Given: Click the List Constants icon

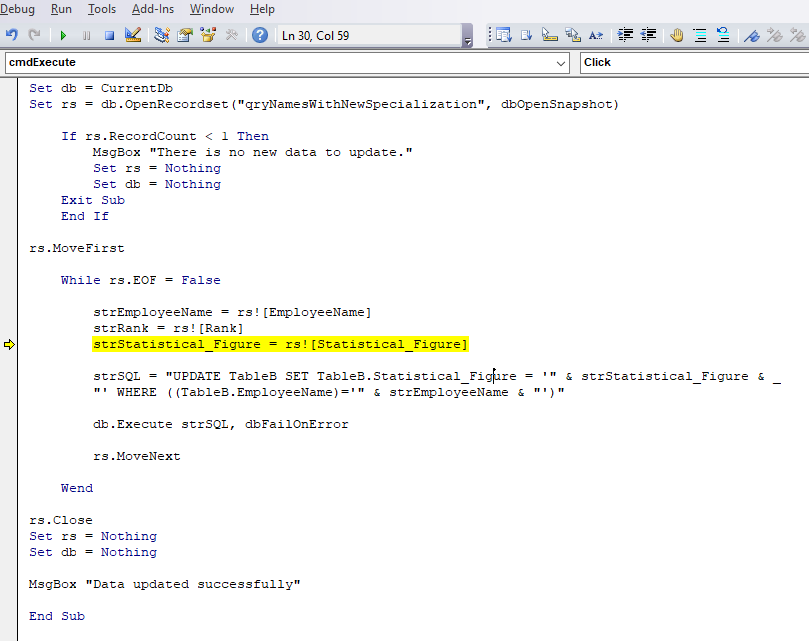Looking at the screenshot, I should coord(526,35).
